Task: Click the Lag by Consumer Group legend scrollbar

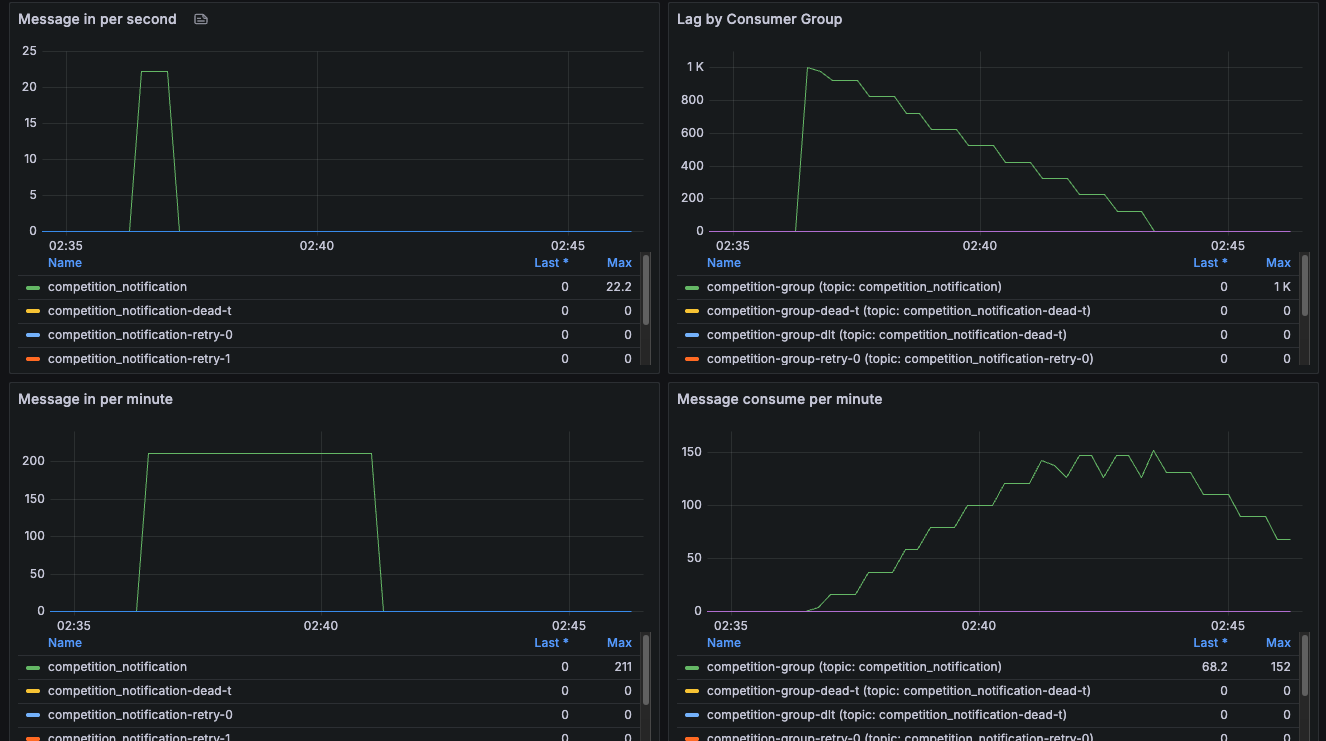Action: tap(1305, 290)
